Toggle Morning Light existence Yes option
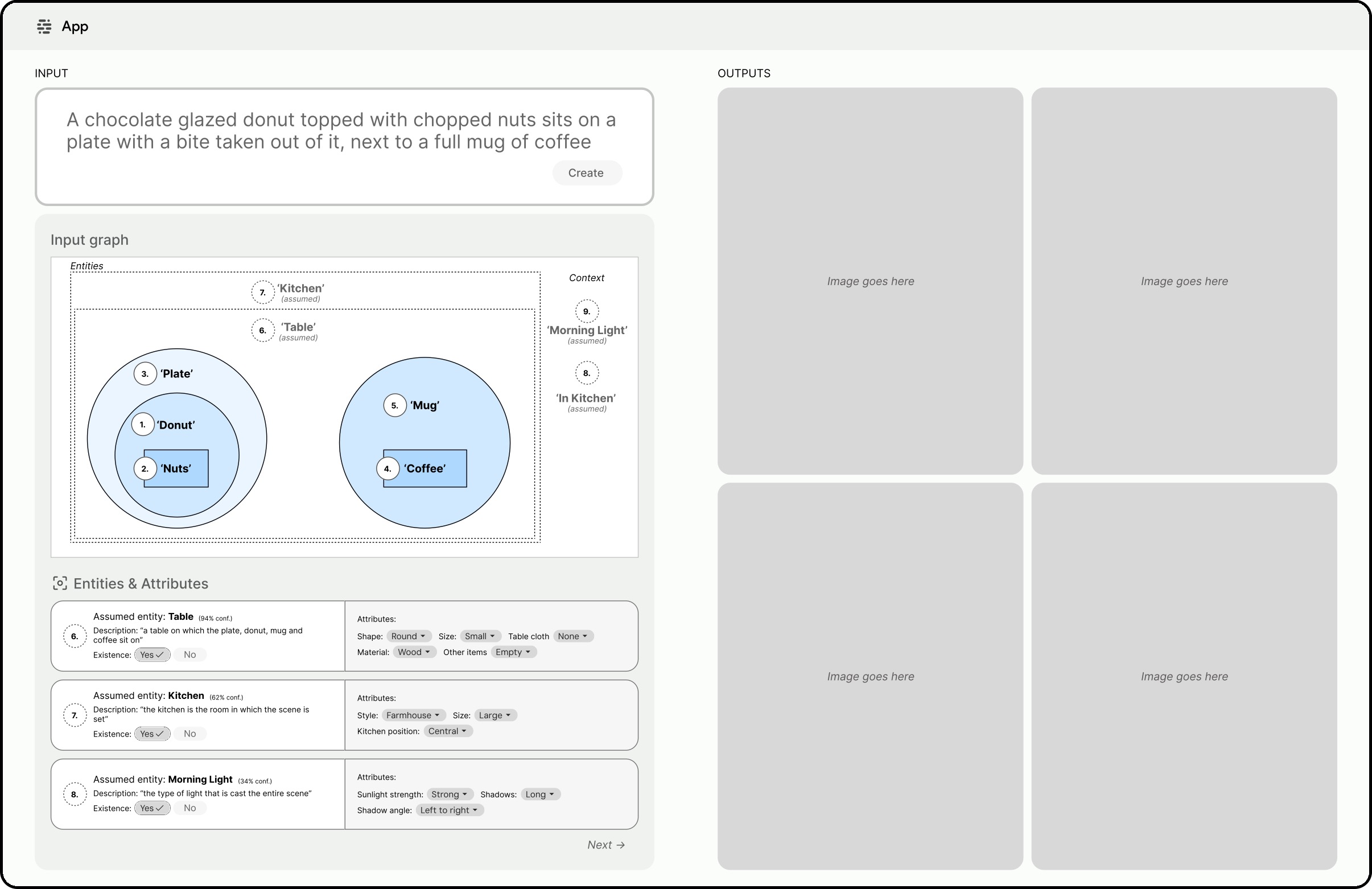 [152, 808]
